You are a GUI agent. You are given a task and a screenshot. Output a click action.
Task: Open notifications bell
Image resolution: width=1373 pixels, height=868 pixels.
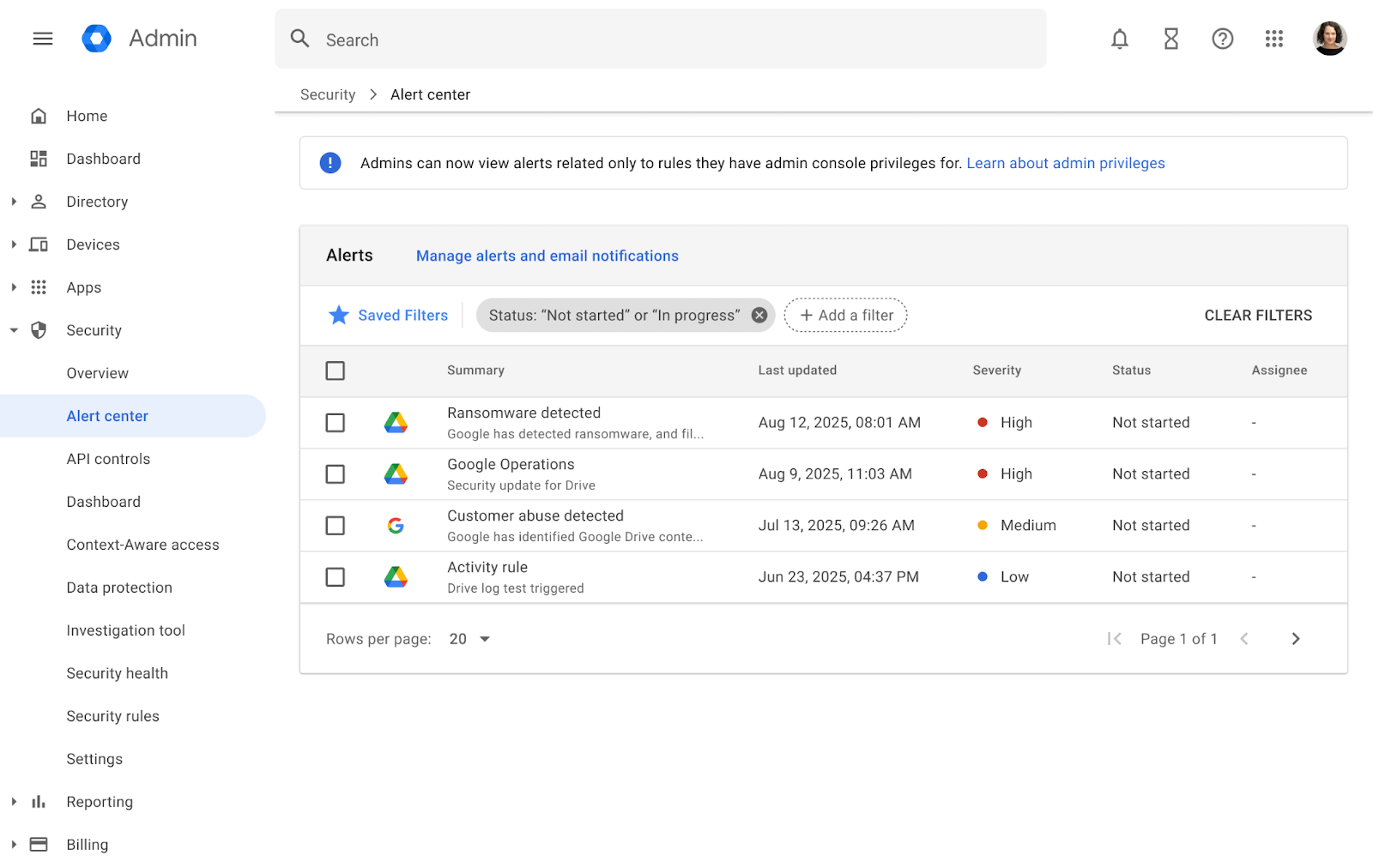pos(1119,39)
